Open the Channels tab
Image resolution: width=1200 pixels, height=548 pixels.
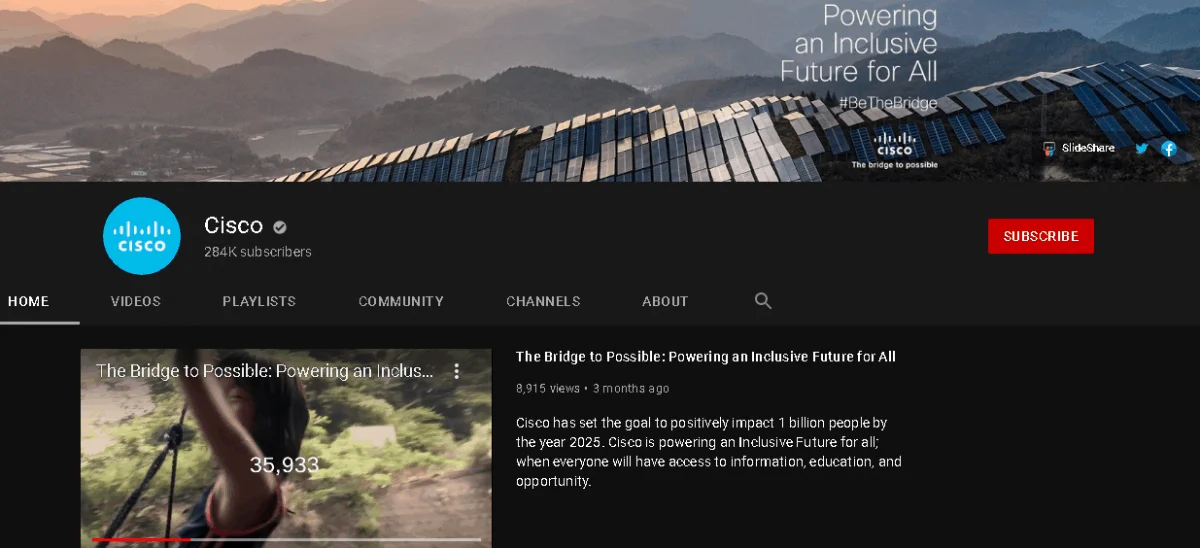(543, 301)
